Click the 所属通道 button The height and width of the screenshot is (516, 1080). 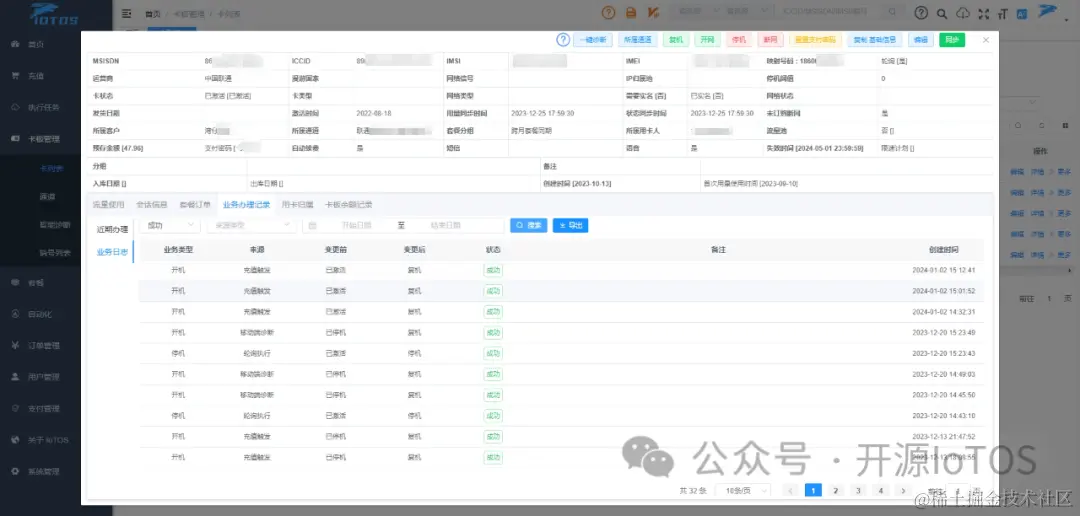638,40
